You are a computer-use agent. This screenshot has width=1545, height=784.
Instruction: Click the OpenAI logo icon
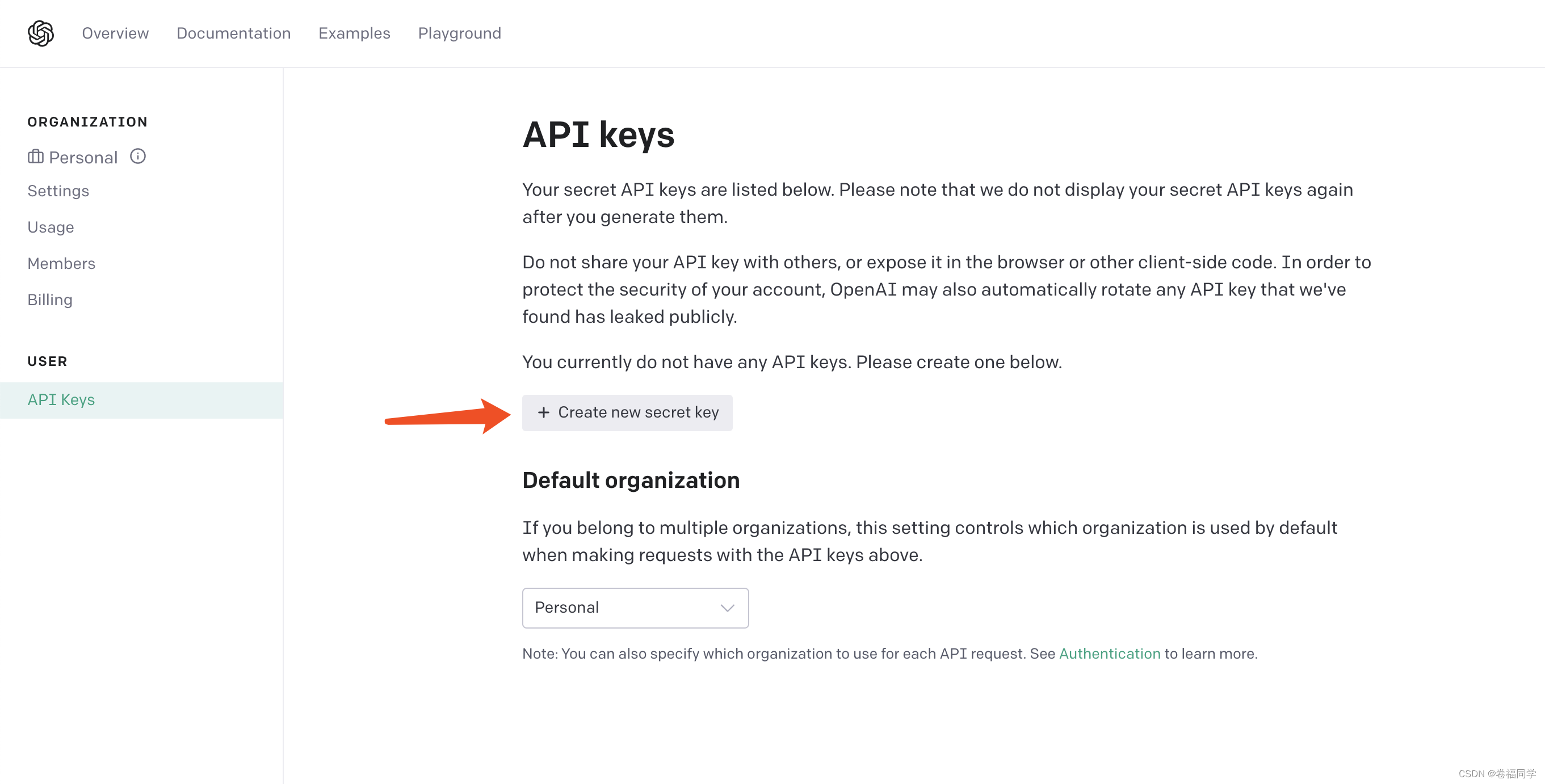(41, 33)
